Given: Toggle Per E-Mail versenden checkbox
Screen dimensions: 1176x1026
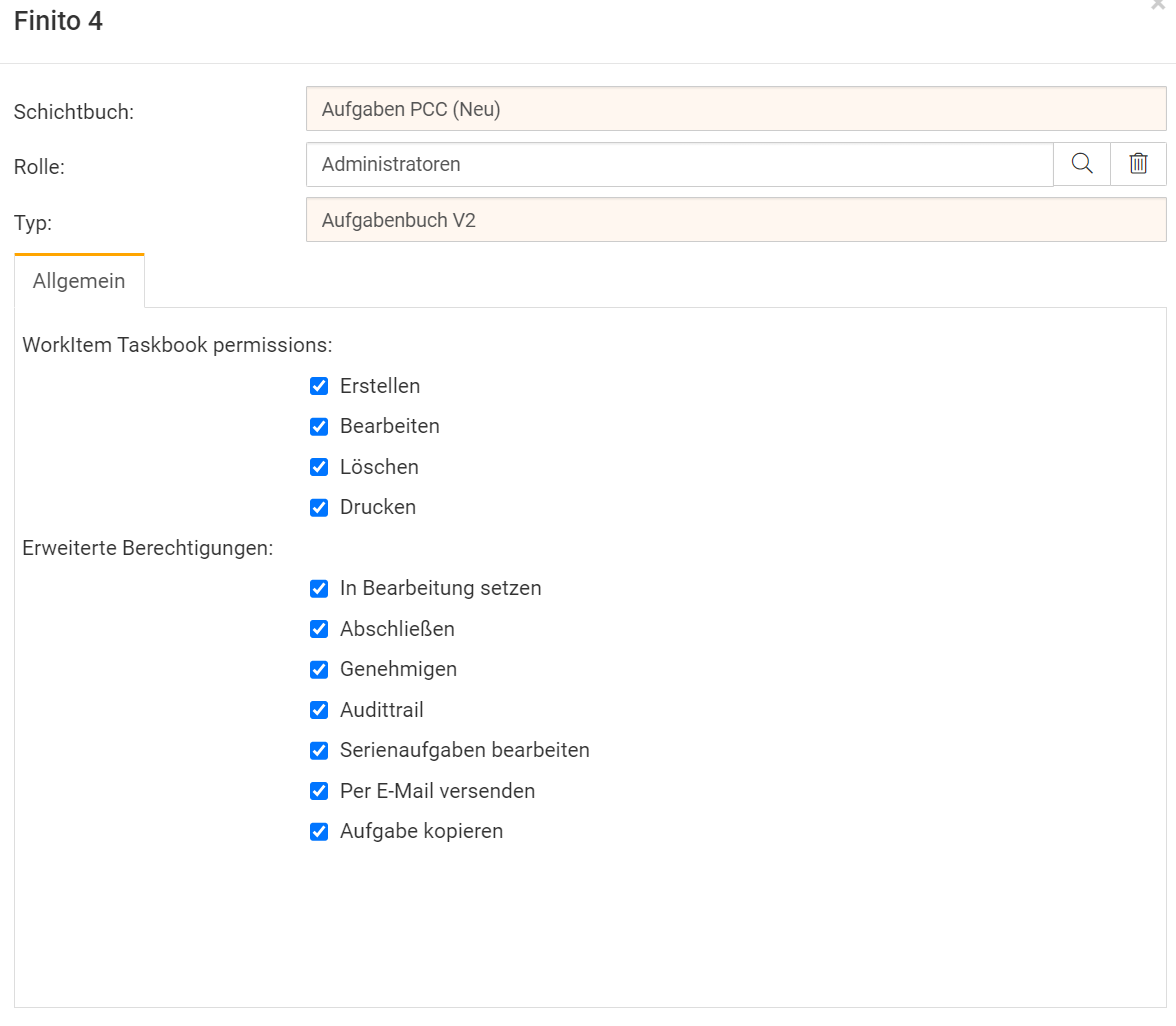Looking at the screenshot, I should (319, 791).
